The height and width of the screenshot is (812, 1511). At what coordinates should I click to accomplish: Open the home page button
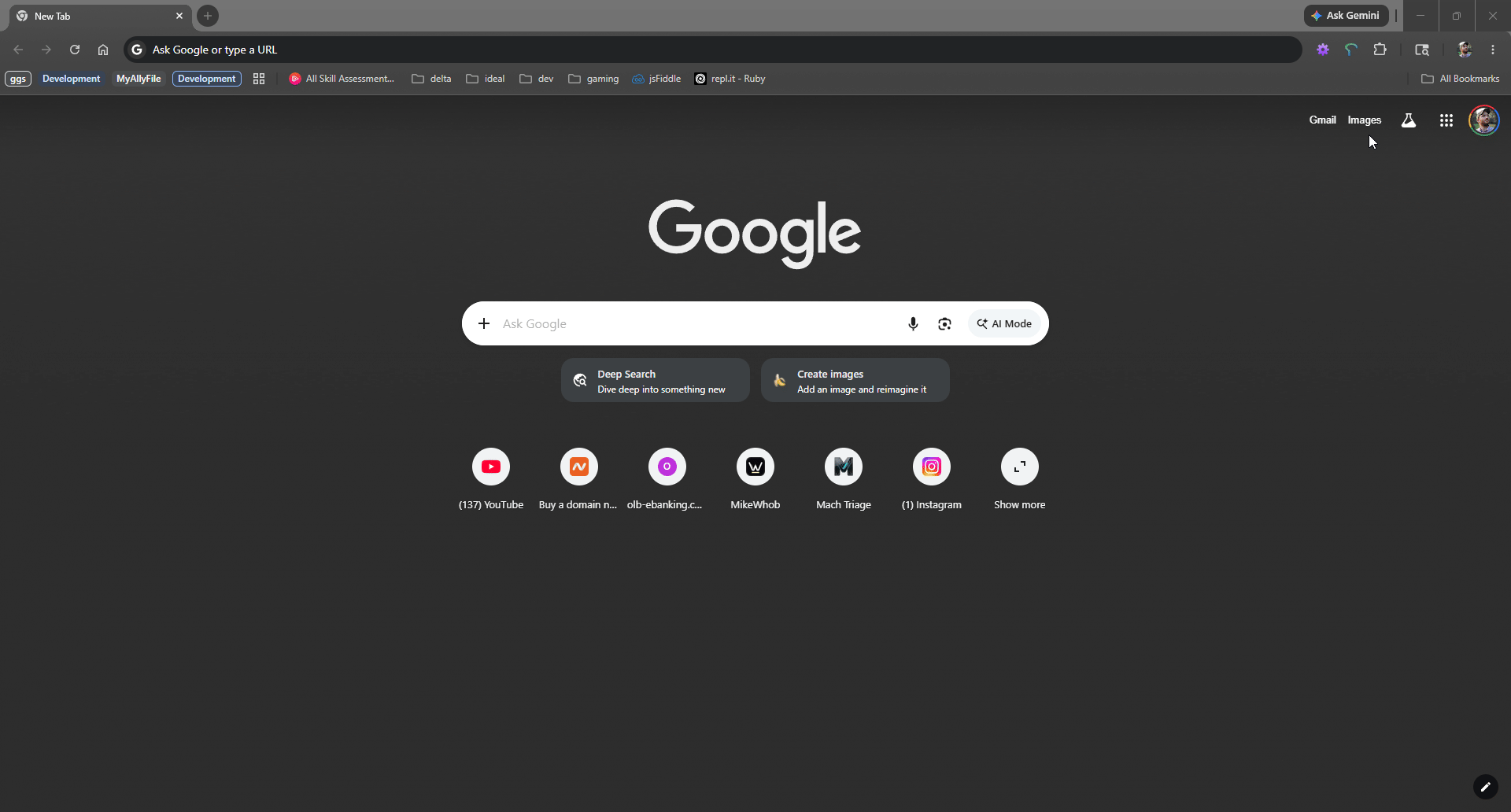pos(103,50)
